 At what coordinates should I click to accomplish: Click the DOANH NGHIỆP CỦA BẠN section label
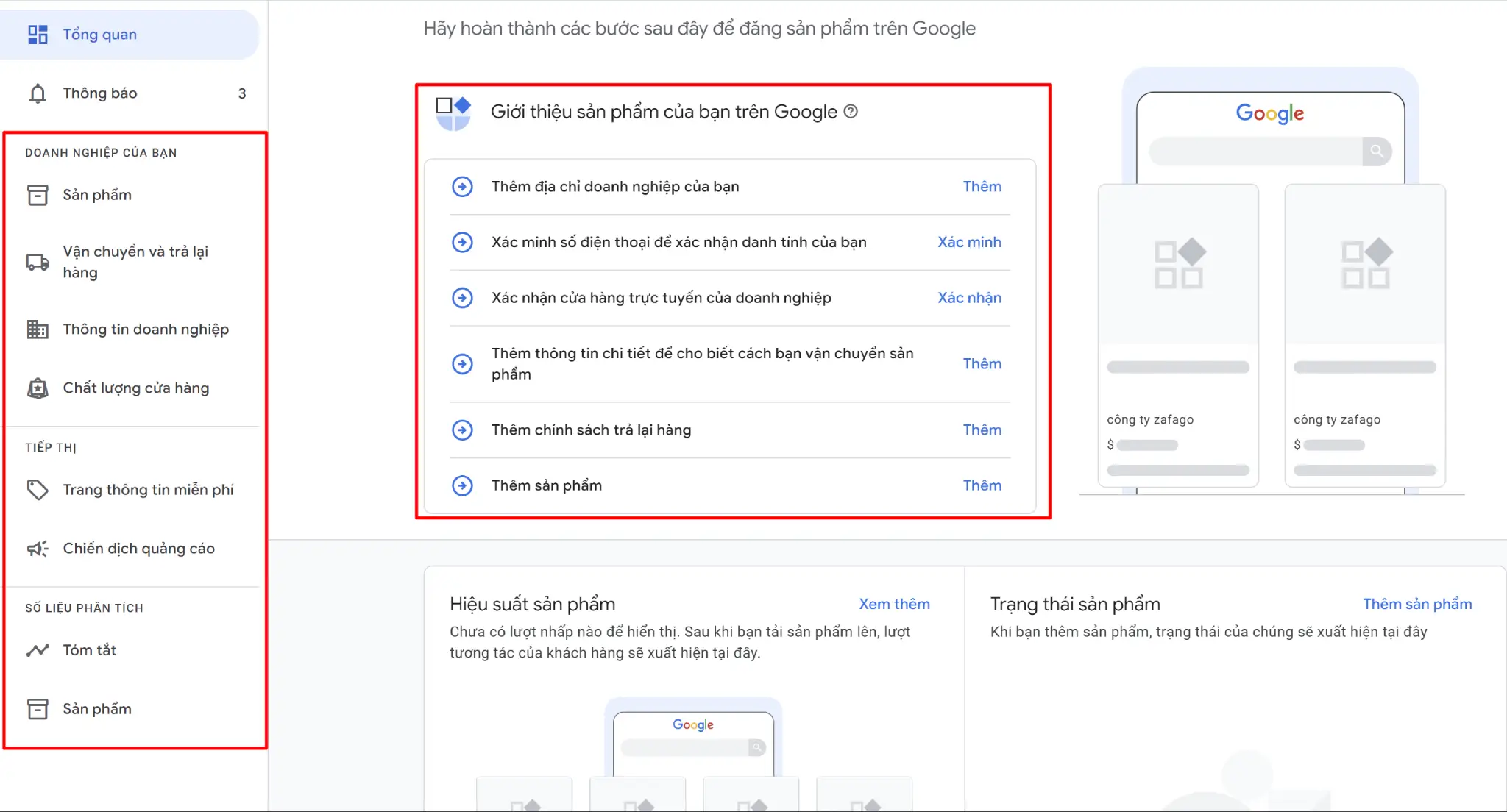pyautogui.click(x=101, y=153)
